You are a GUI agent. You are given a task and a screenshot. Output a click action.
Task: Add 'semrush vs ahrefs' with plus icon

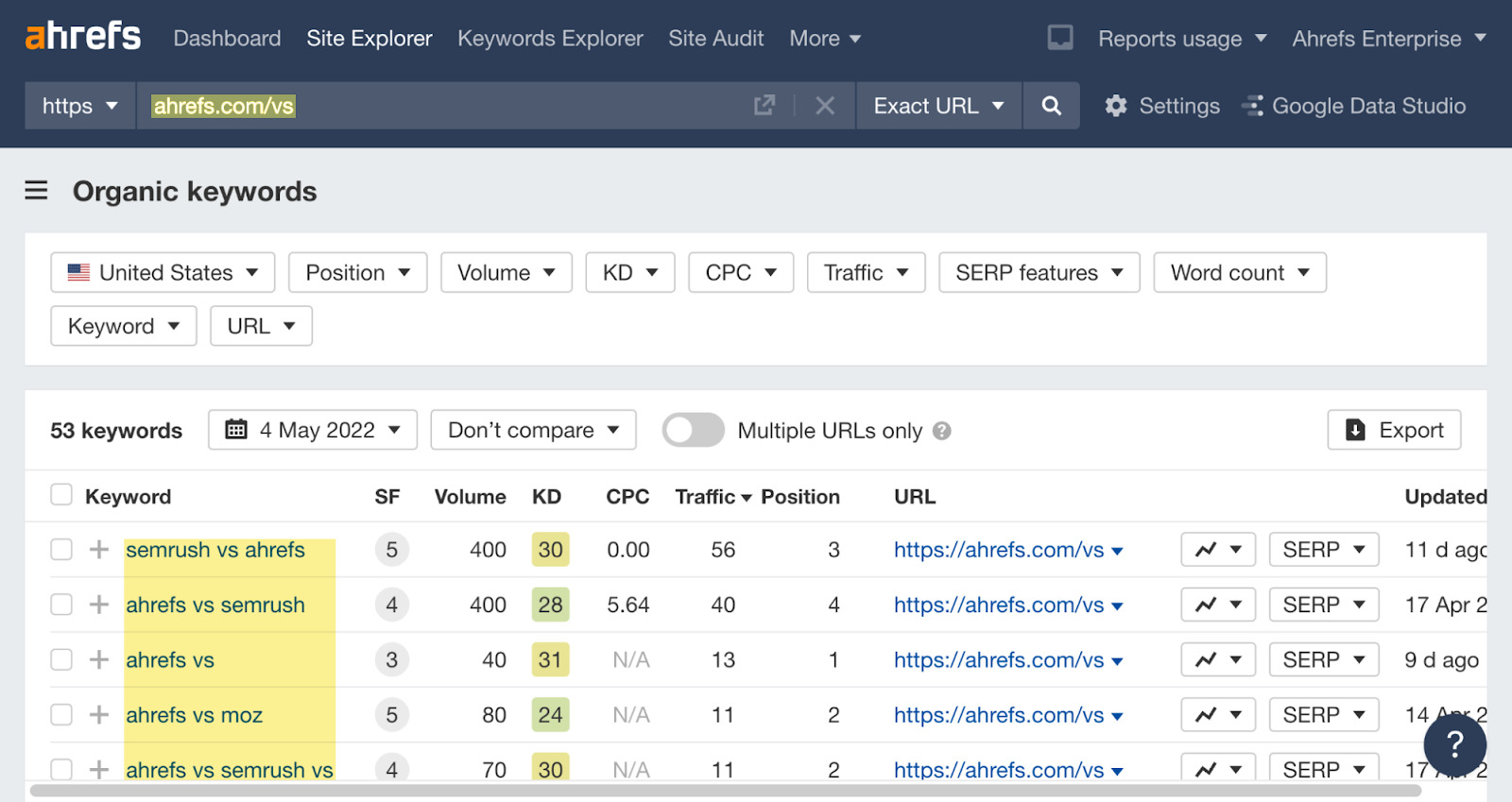(x=99, y=550)
